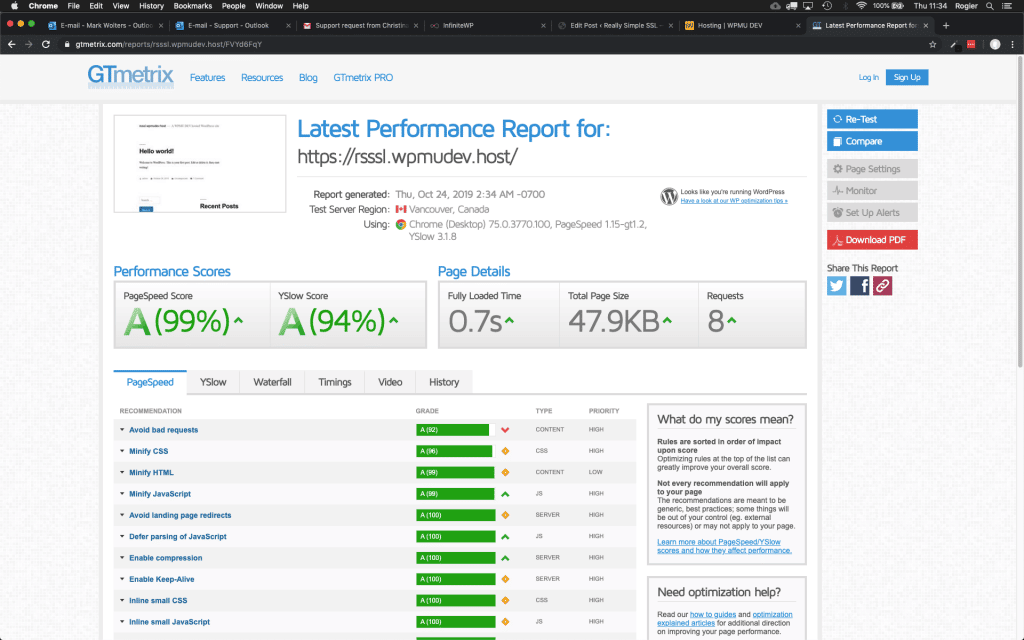Expand Minify JavaScript recommendation
The image size is (1024, 640).
[x=122, y=494]
